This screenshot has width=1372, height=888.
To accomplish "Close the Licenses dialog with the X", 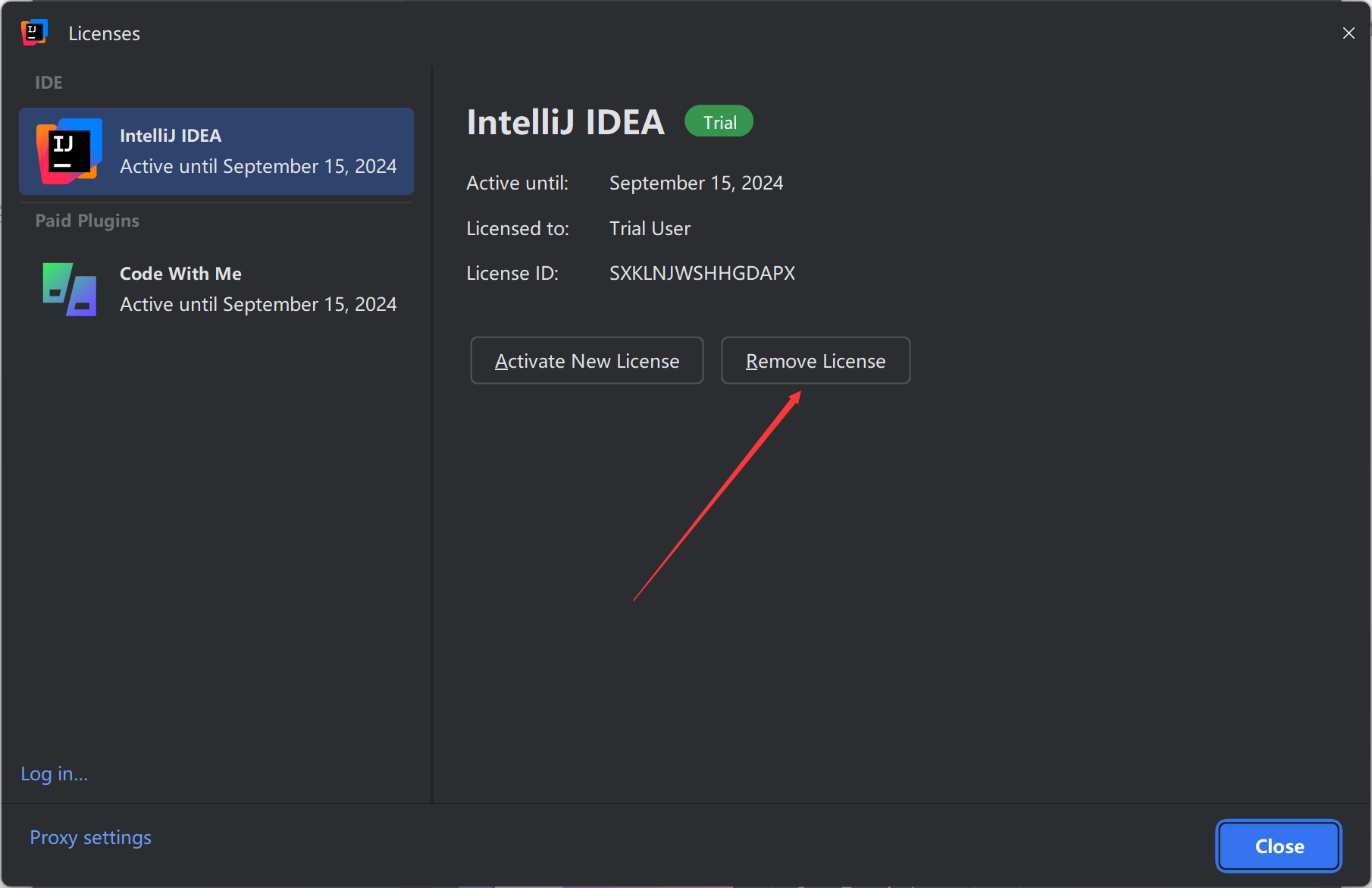I will click(1349, 33).
